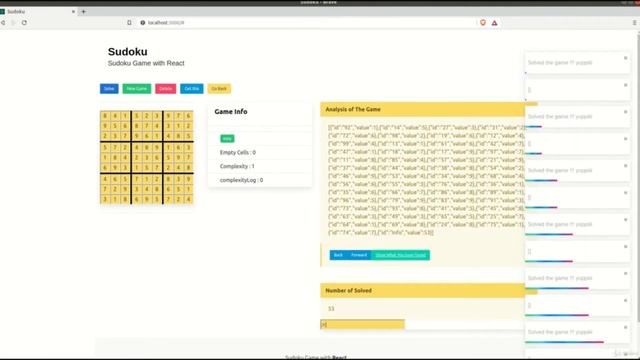
Task: Click the 'Sudoku' page title
Action: point(128,51)
